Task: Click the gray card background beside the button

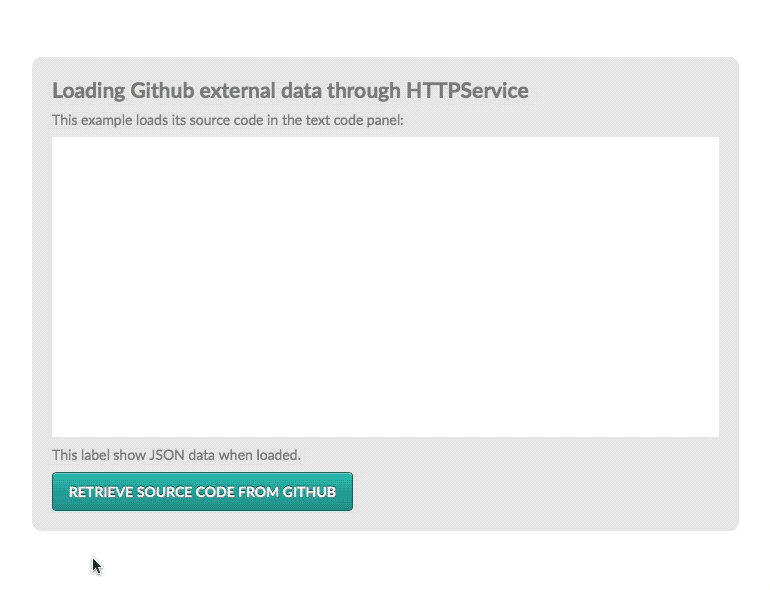Action: point(540,492)
